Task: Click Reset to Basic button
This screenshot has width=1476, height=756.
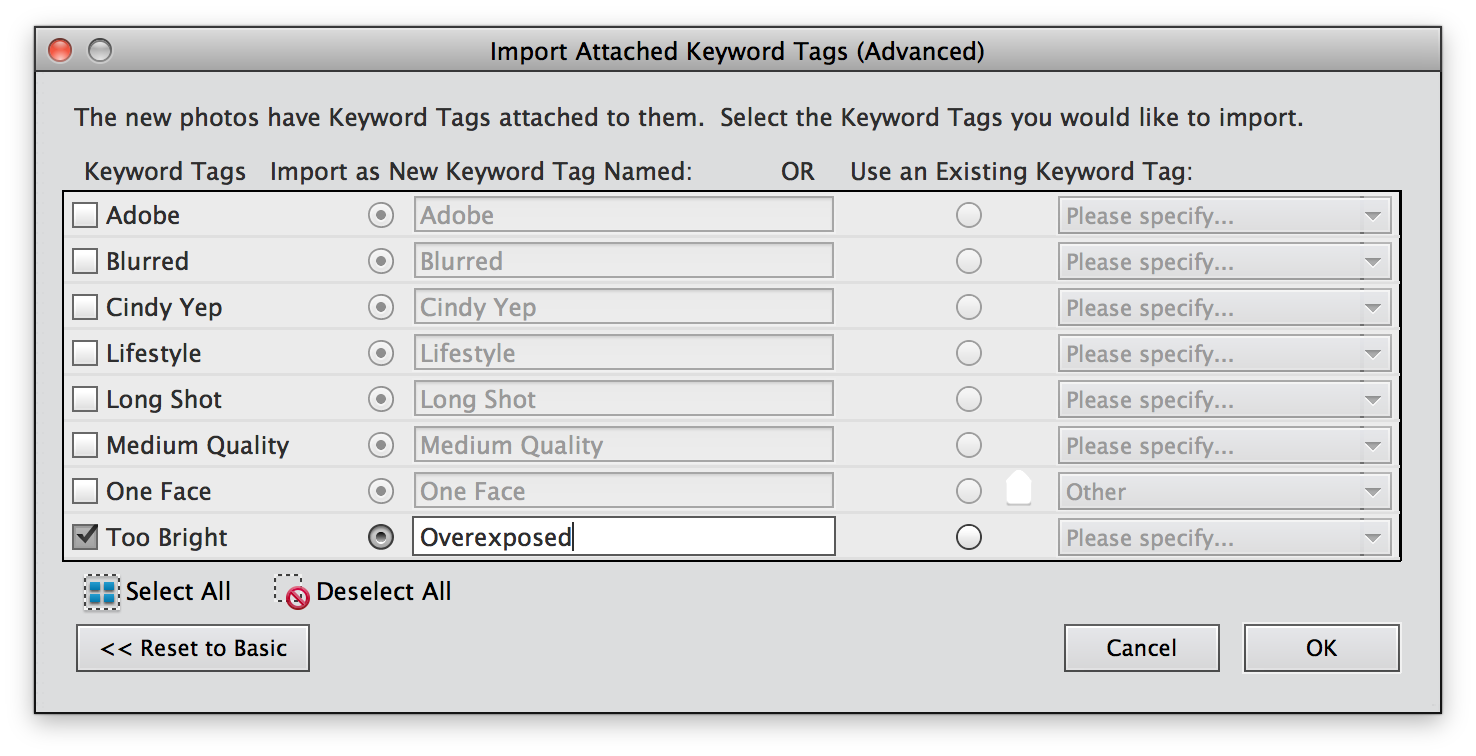Action: [x=193, y=648]
